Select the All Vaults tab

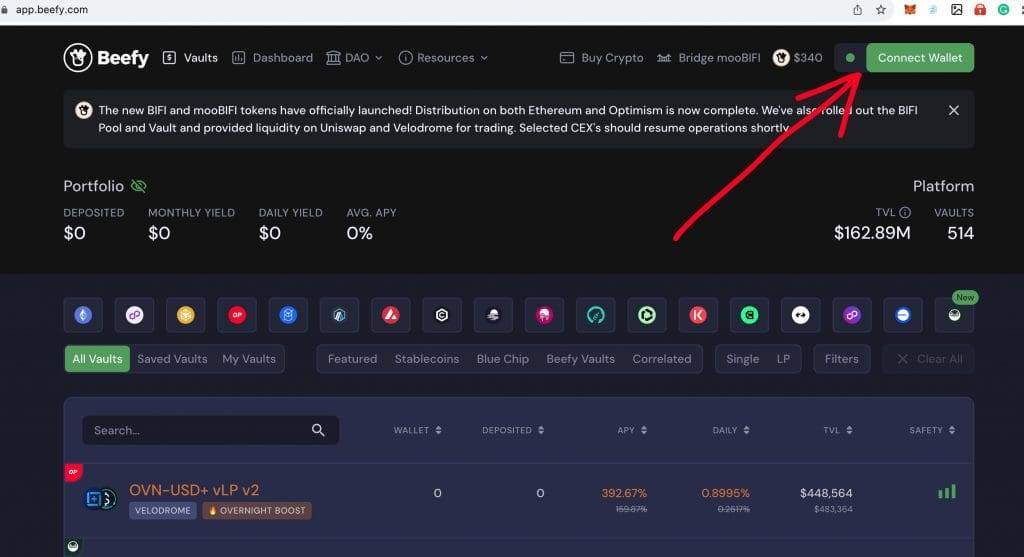point(97,359)
